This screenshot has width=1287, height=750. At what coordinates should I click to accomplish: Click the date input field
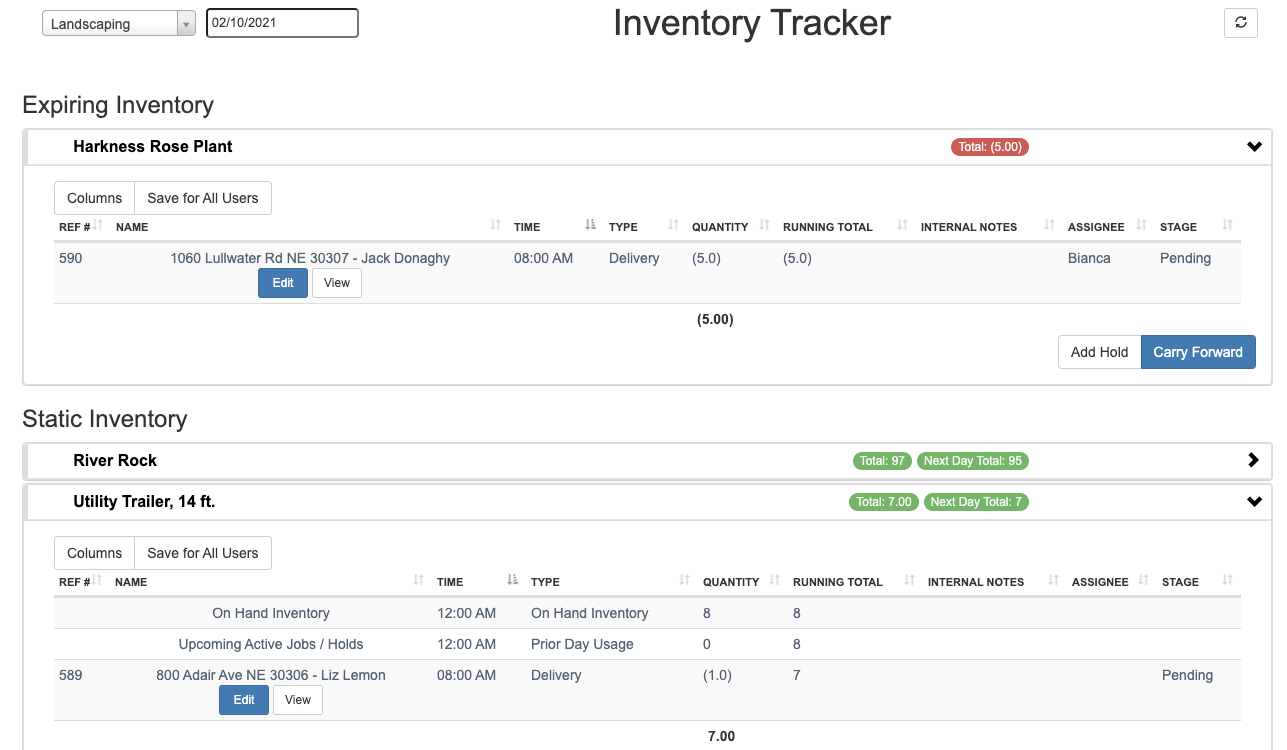click(x=282, y=23)
